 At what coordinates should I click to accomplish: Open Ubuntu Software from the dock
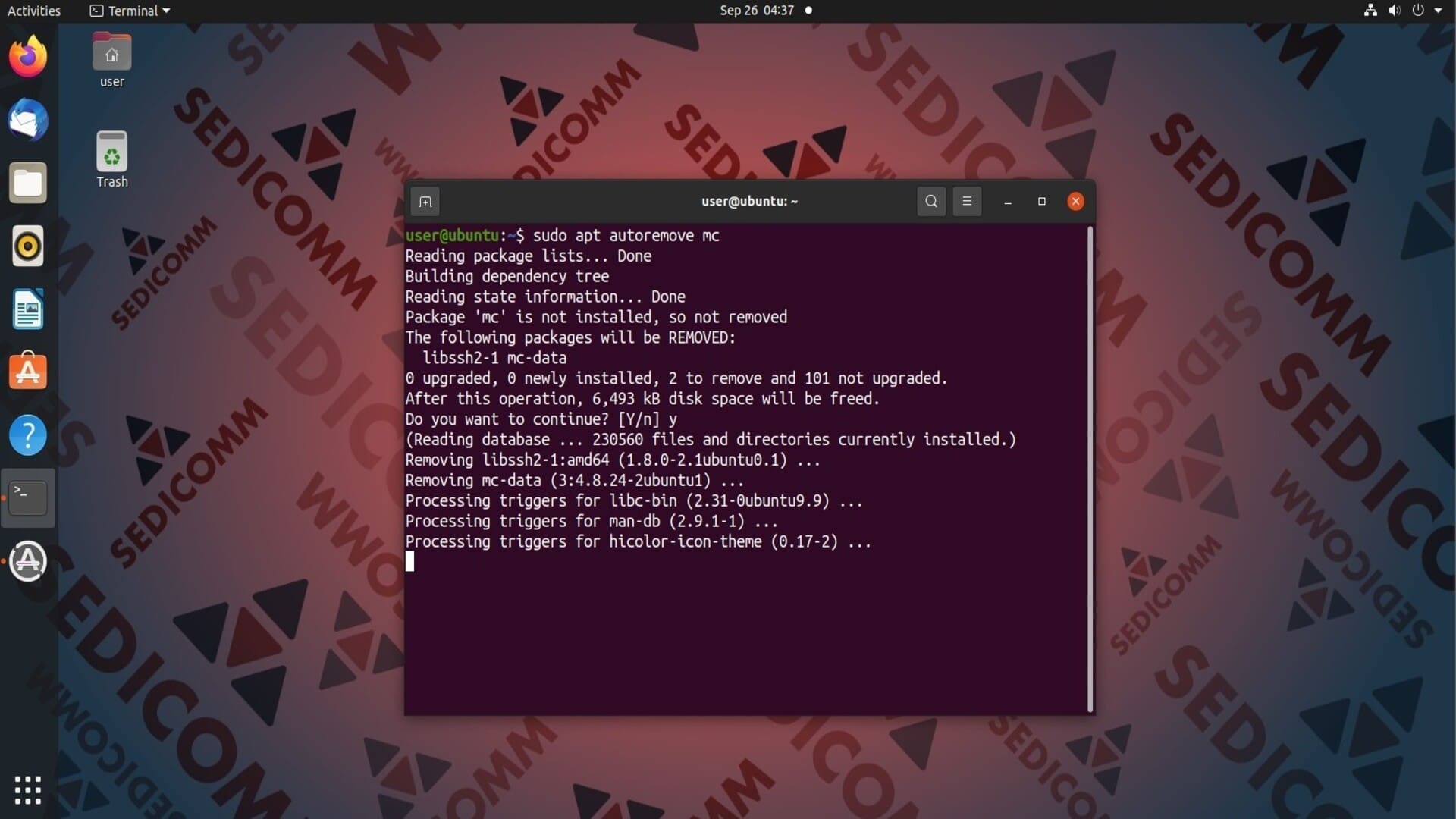click(x=28, y=372)
